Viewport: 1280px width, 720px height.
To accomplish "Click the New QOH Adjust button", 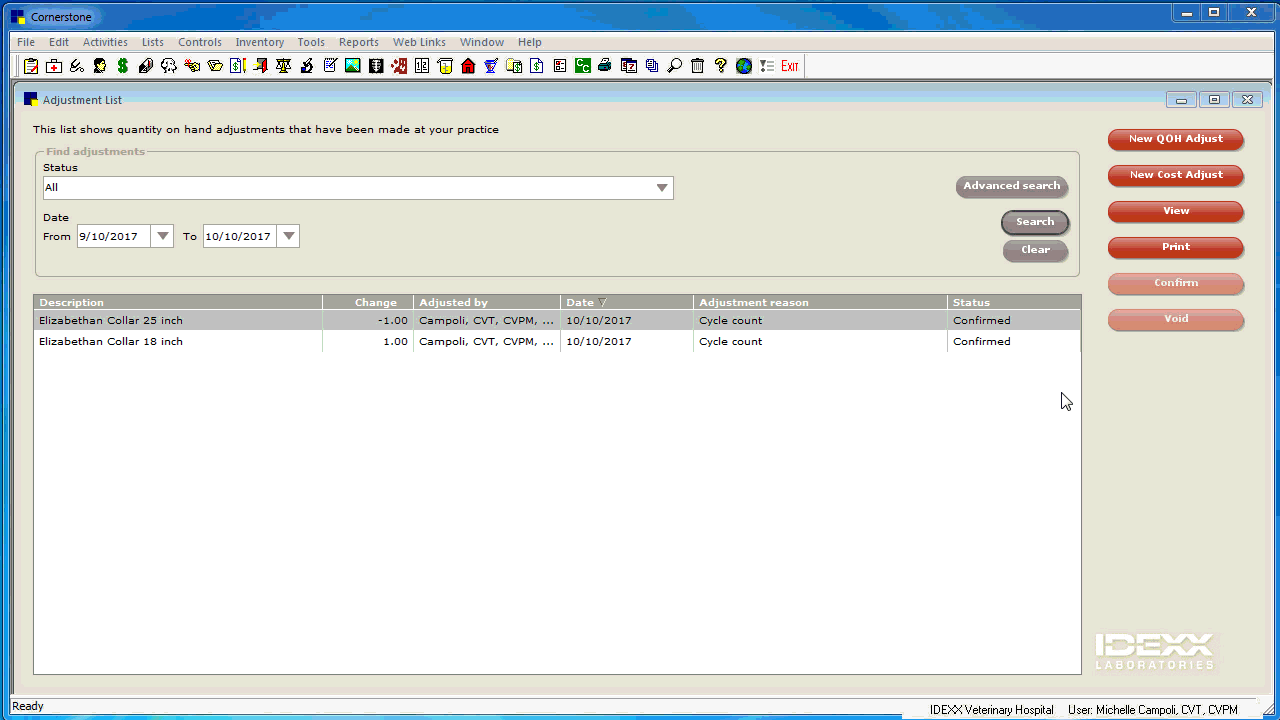I will [x=1176, y=139].
